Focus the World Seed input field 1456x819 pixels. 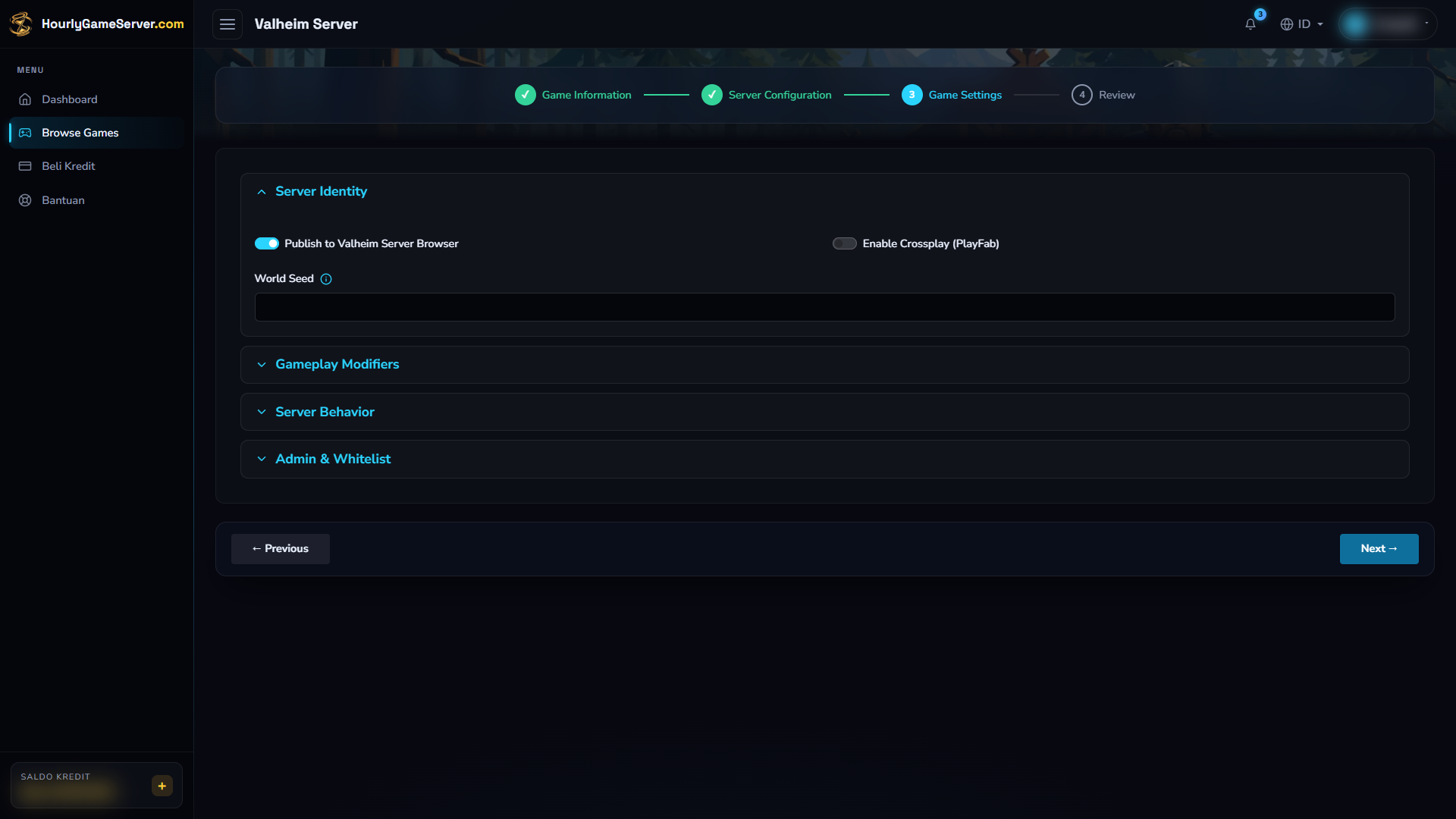tap(824, 307)
